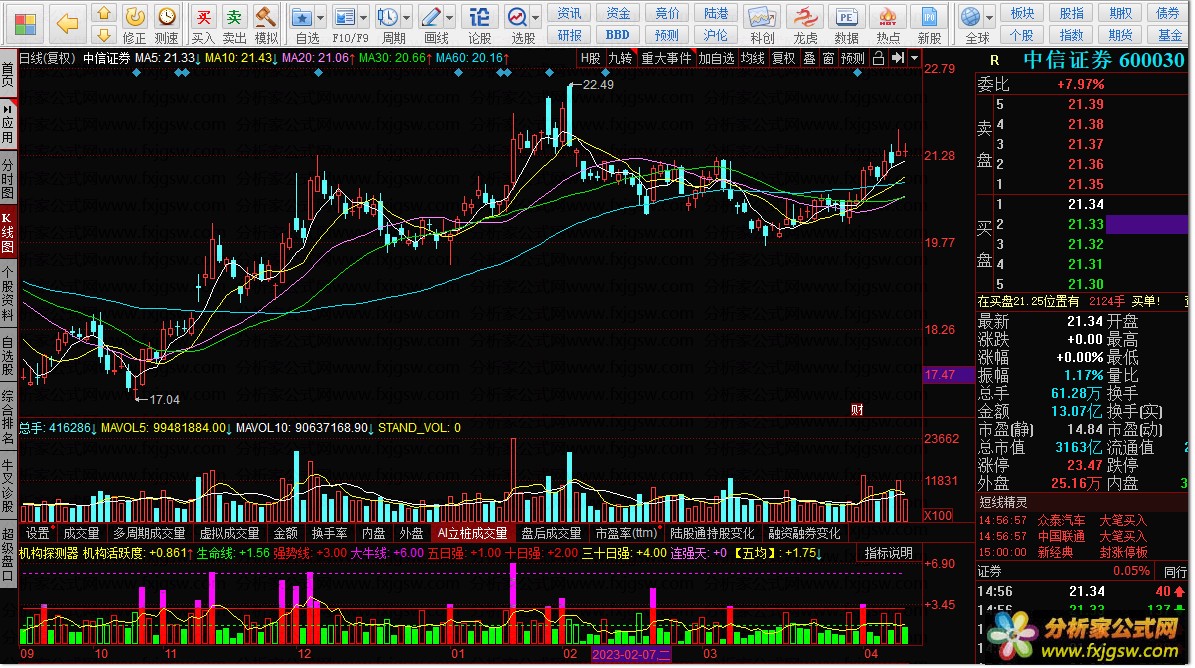Toggle 九转 indicator on chart toolbar
This screenshot has width=1195, height=668.
[620, 59]
